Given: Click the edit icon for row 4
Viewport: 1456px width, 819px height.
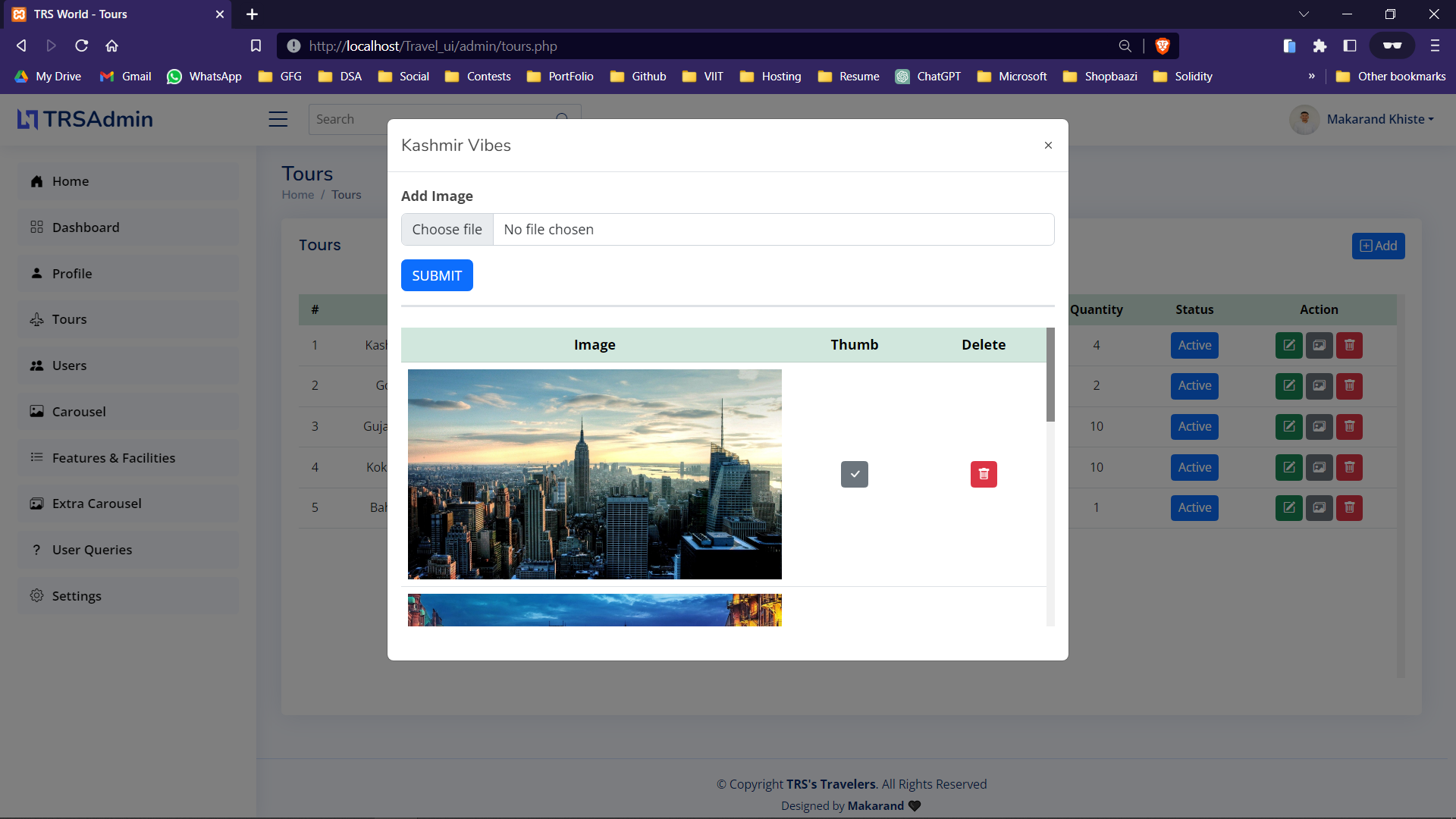Looking at the screenshot, I should click(x=1288, y=467).
